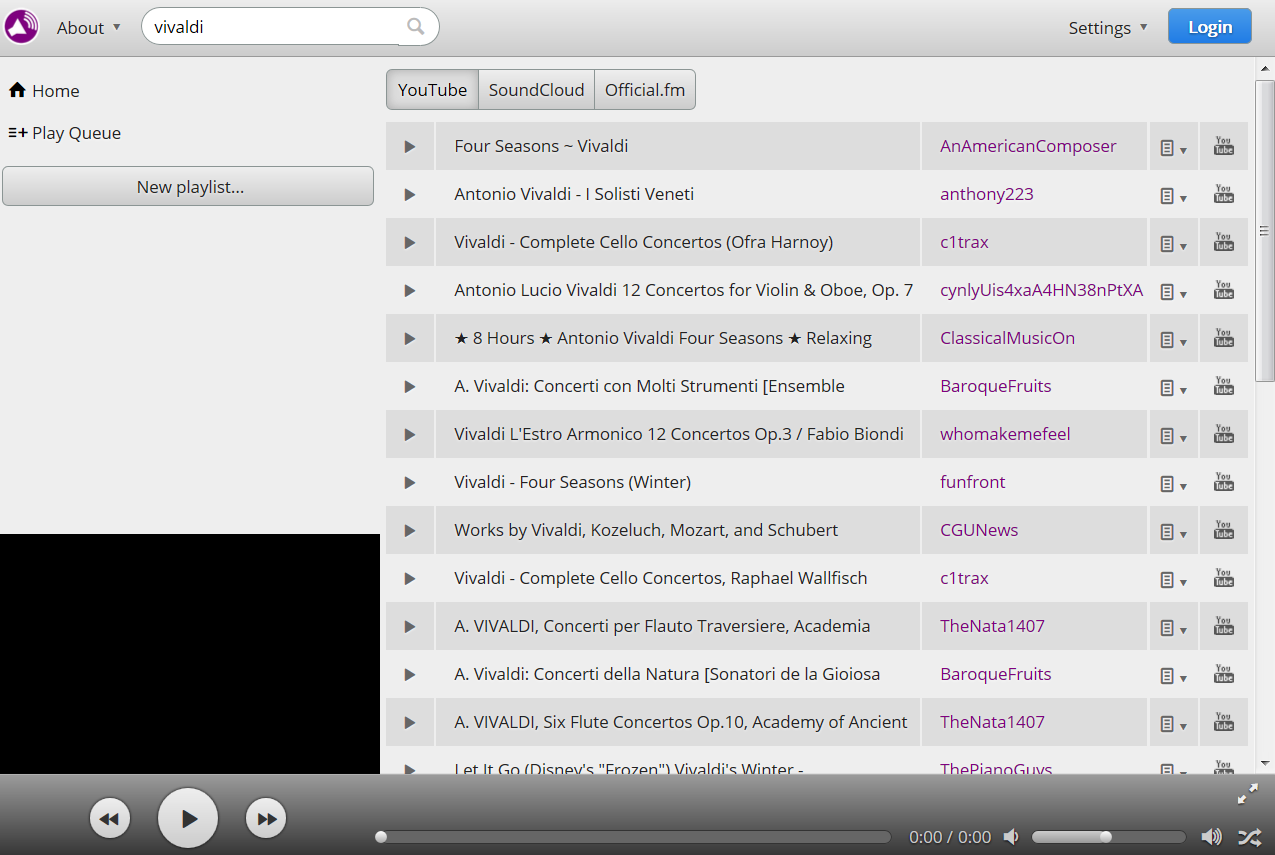Click the Home house icon
Image resolution: width=1275 pixels, height=855 pixels.
click(17, 90)
